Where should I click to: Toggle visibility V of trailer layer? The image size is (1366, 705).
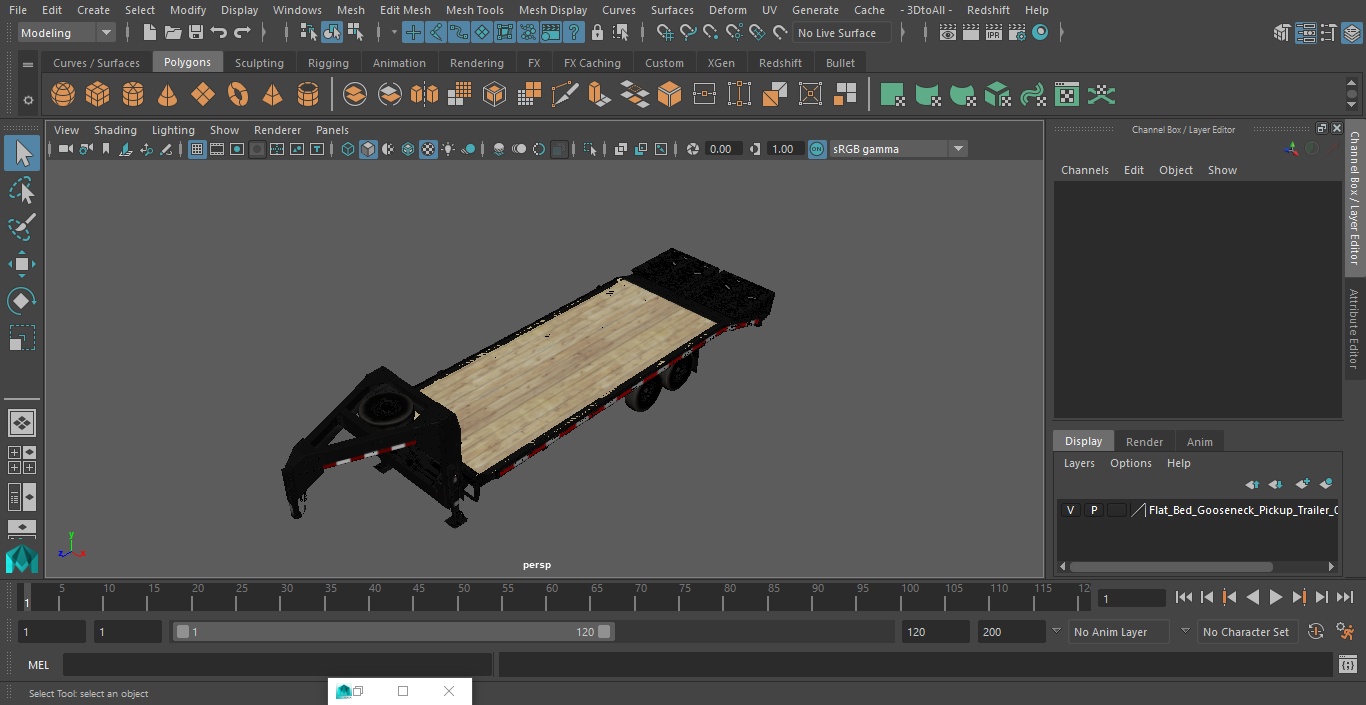tap(1070, 510)
